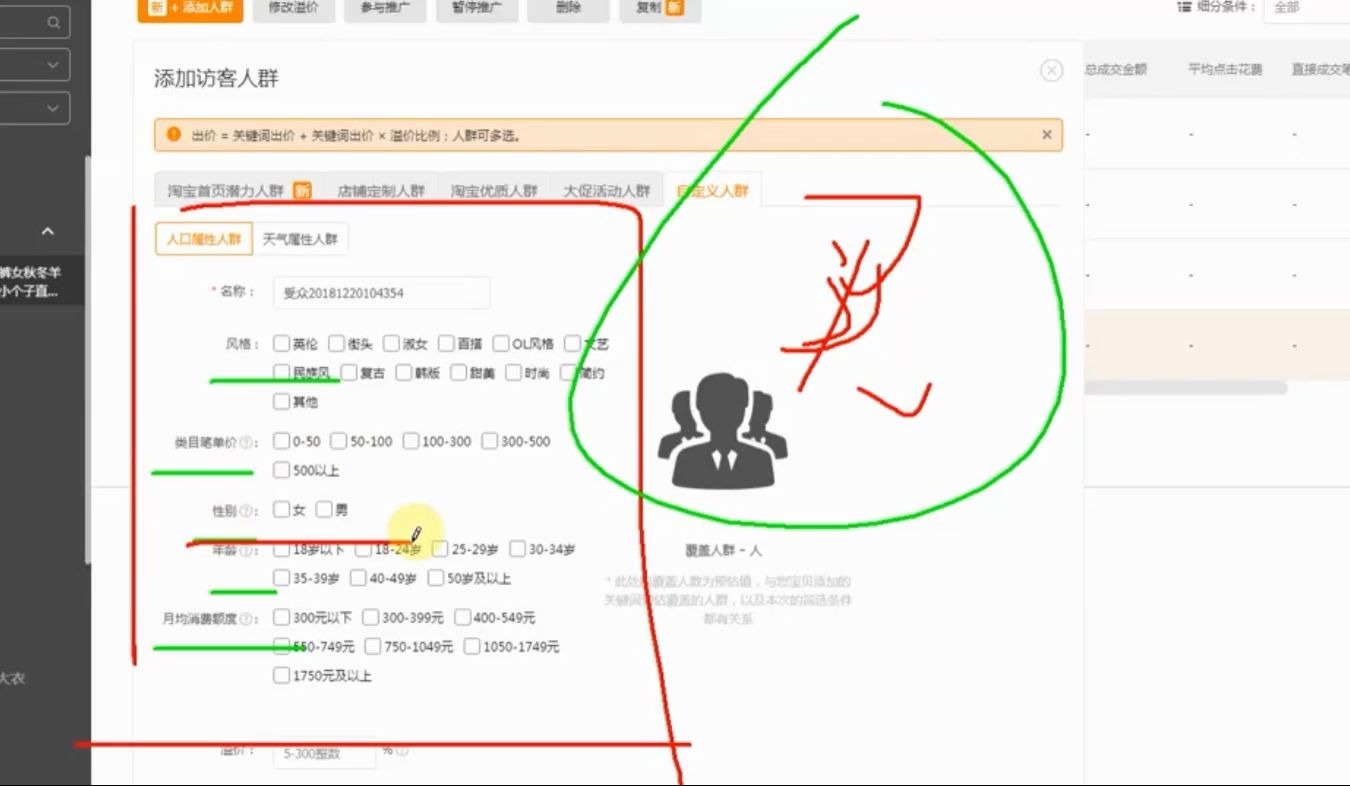Check the 300-399元 spending checkbox

point(370,618)
